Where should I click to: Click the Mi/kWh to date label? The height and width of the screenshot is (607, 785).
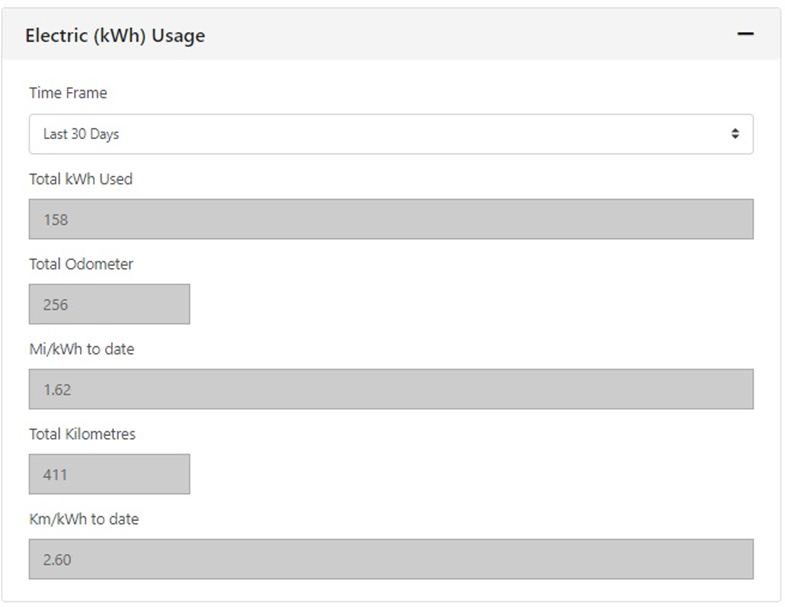82,349
